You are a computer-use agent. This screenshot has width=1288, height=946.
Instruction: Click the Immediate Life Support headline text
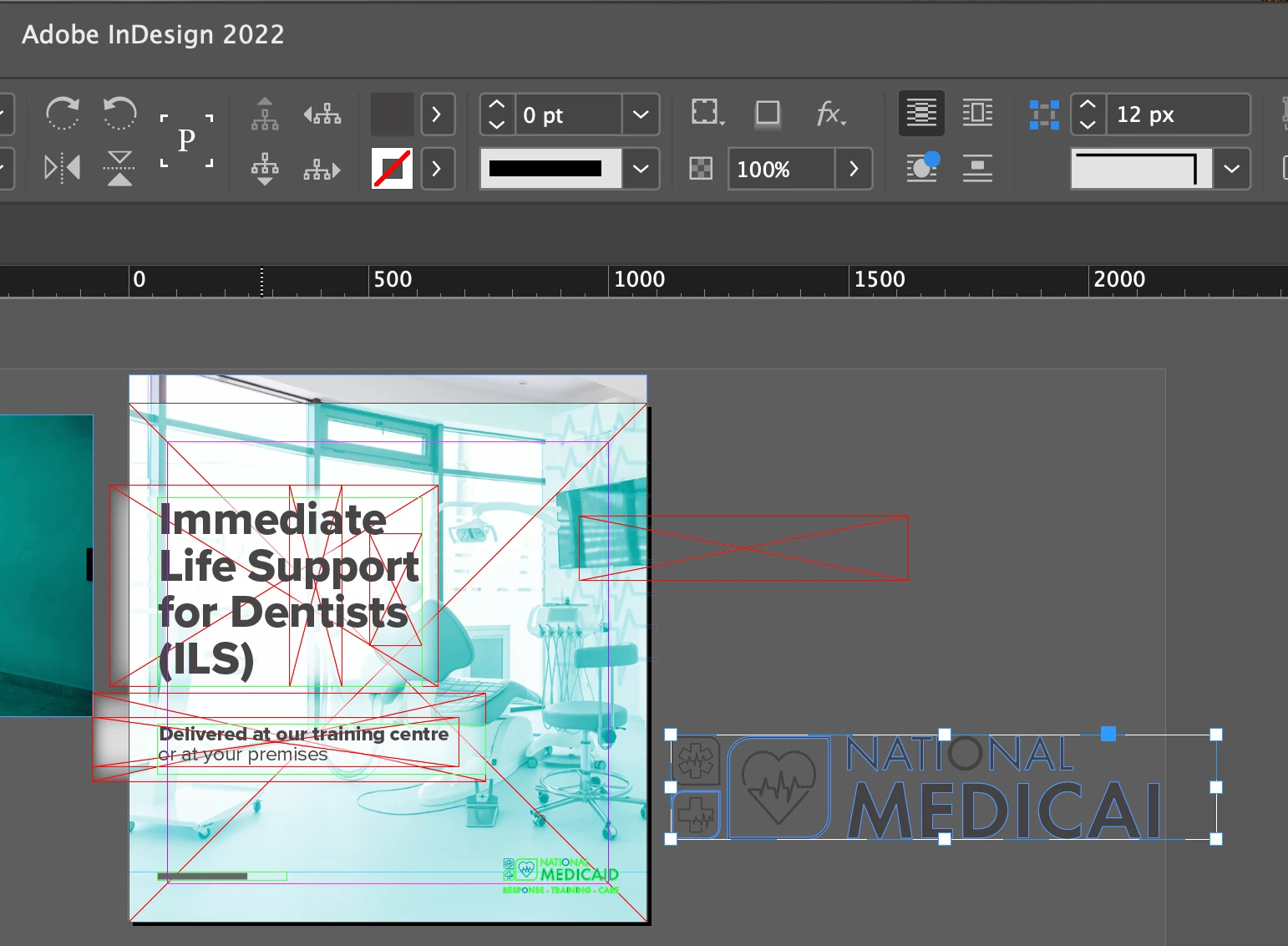coord(289,589)
